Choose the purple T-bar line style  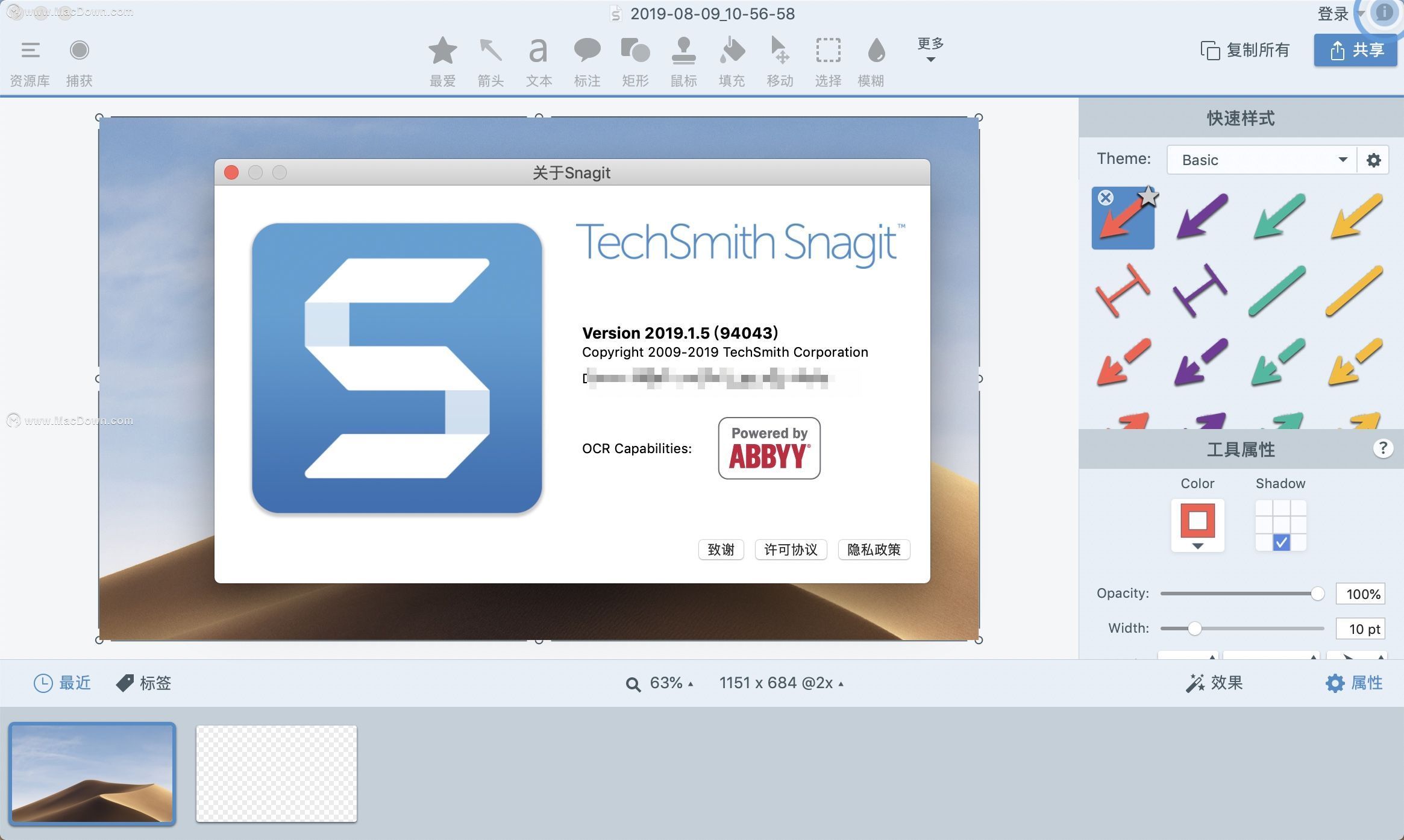[x=1201, y=290]
